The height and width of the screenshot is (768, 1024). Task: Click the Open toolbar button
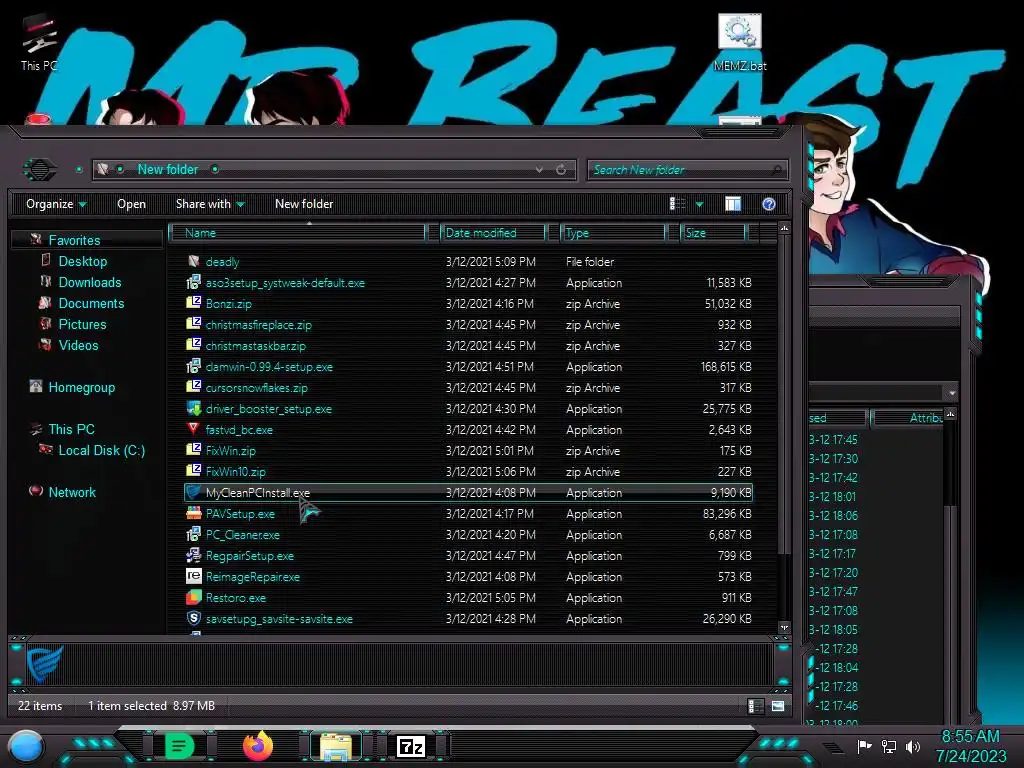pos(131,204)
